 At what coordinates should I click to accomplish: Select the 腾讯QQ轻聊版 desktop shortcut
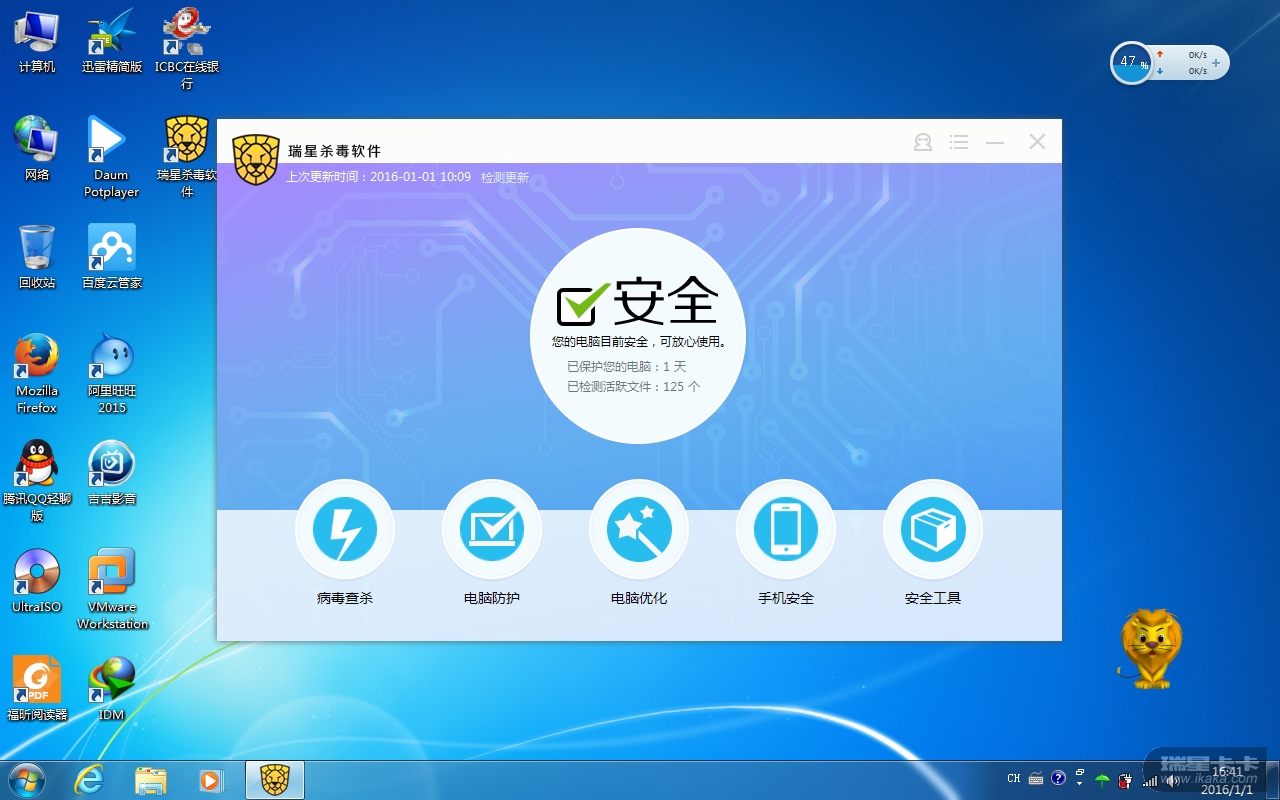37,481
